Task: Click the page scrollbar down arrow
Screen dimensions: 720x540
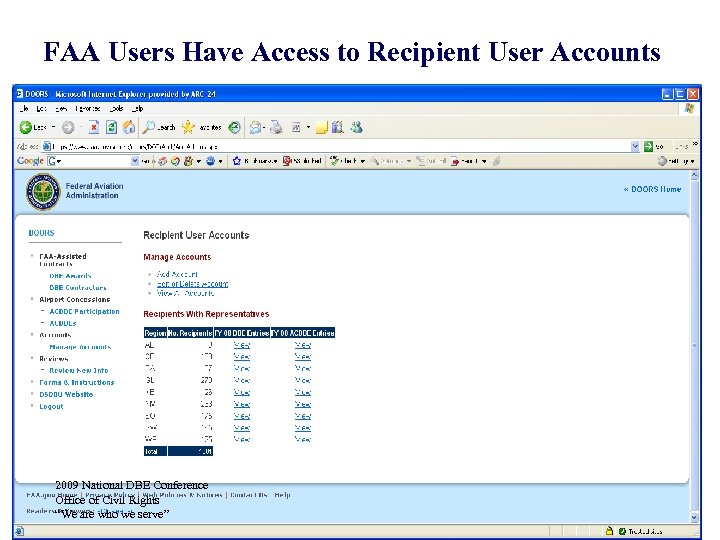Action: coord(694,518)
